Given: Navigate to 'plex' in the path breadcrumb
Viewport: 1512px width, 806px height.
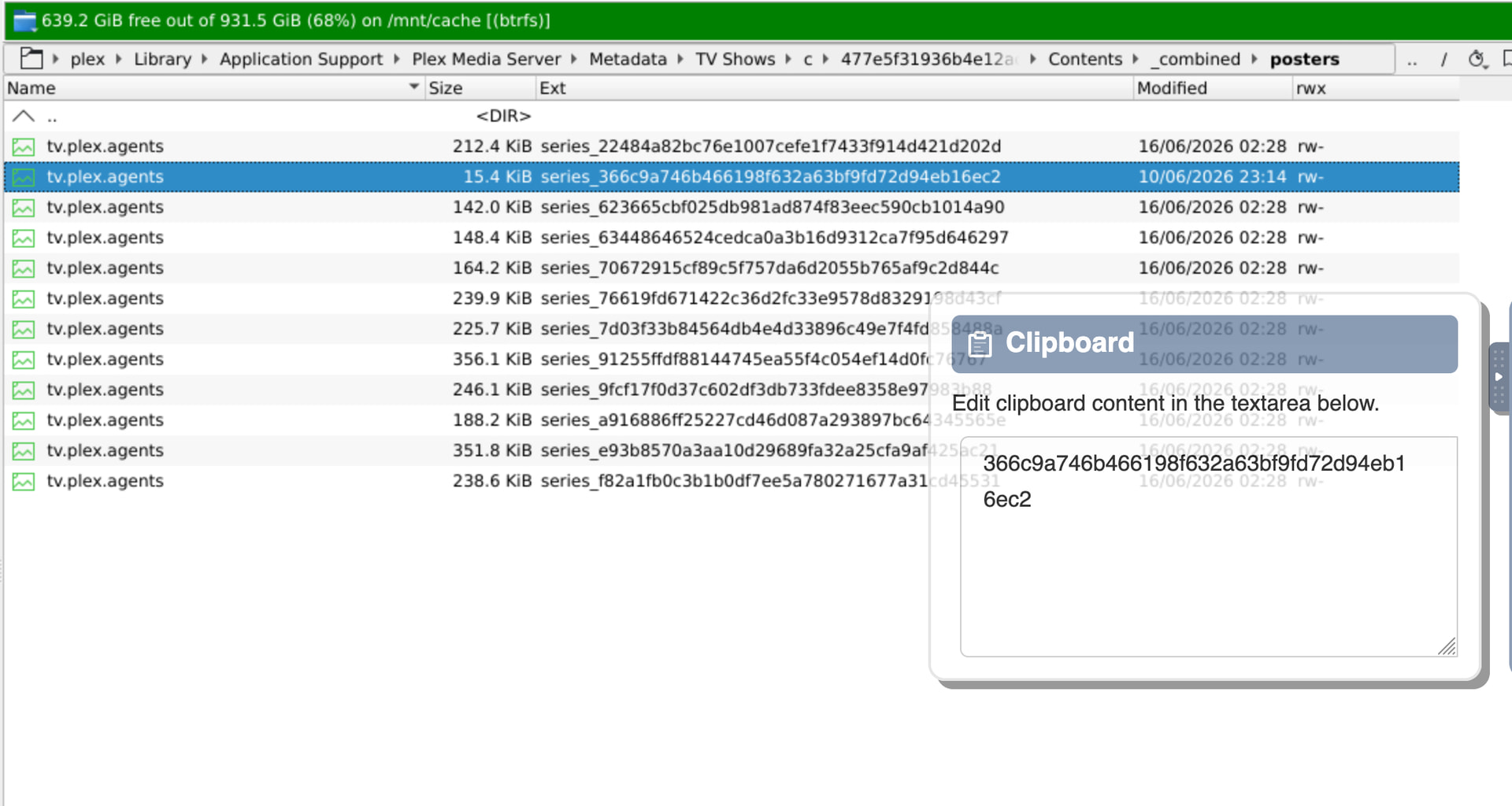Looking at the screenshot, I should 87,60.
